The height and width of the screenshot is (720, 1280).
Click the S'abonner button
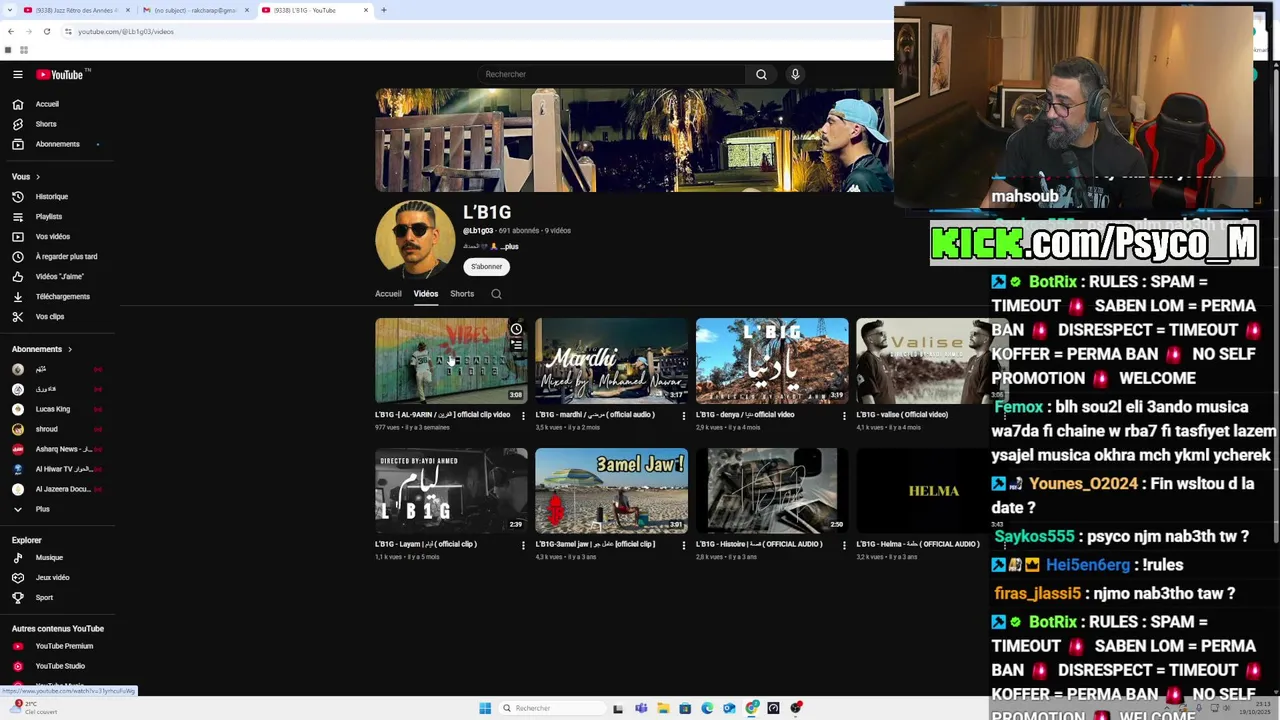pyautogui.click(x=487, y=266)
